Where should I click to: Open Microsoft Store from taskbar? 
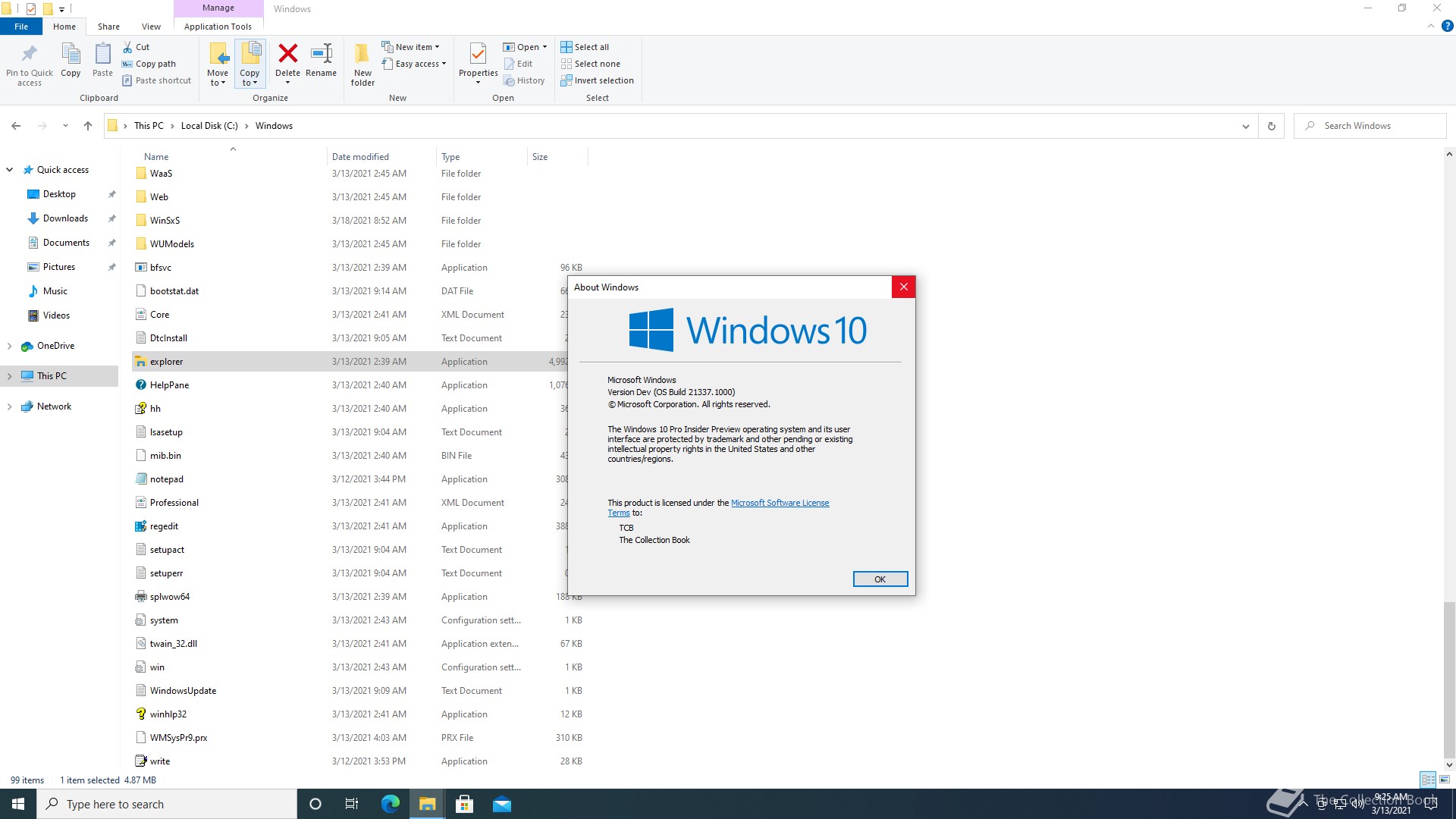[465, 804]
